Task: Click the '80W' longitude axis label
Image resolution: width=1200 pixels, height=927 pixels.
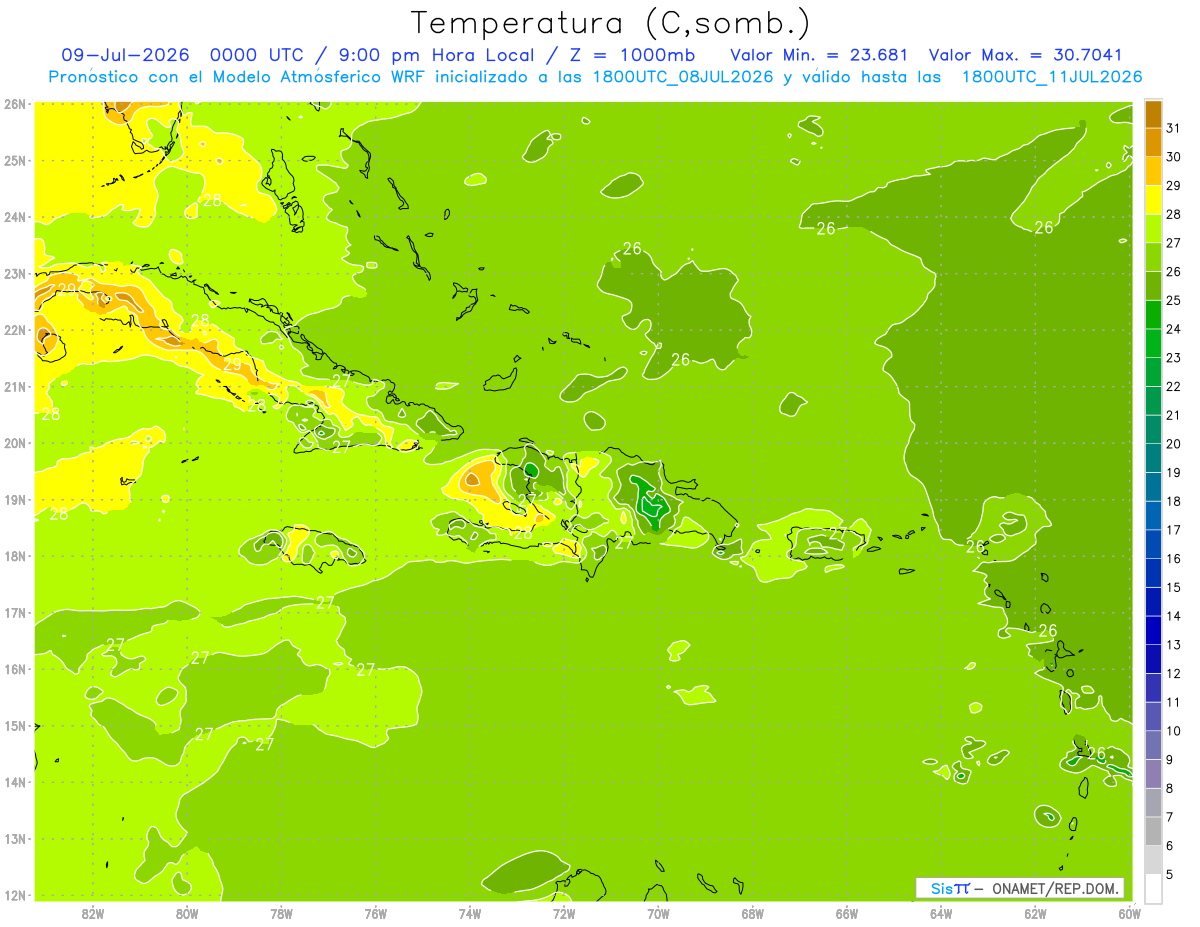Action: [187, 913]
